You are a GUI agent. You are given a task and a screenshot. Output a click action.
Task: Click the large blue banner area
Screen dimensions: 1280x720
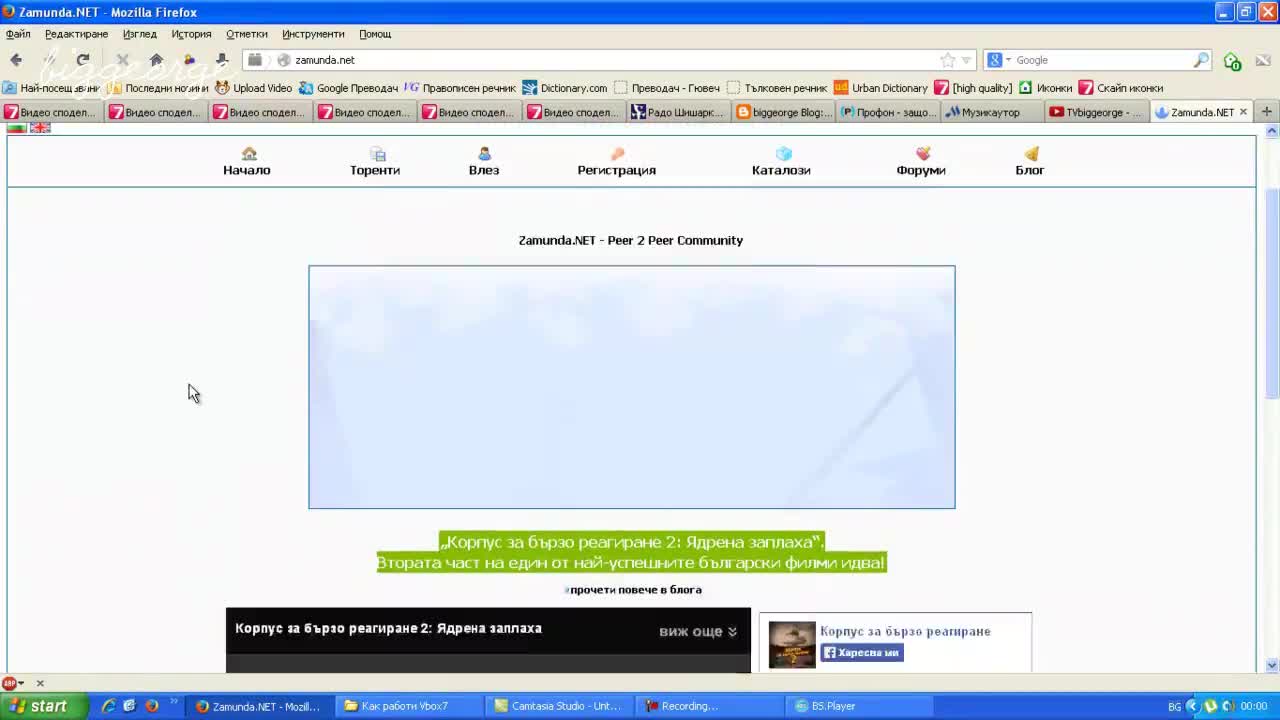[632, 387]
